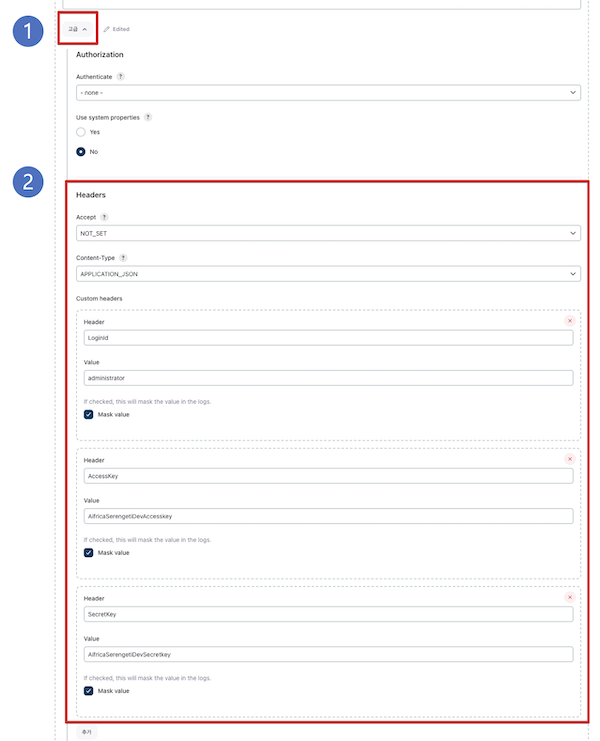Toggle Mask value for SecretKey header
Viewport: 600px width, 741px height.
pos(89,690)
